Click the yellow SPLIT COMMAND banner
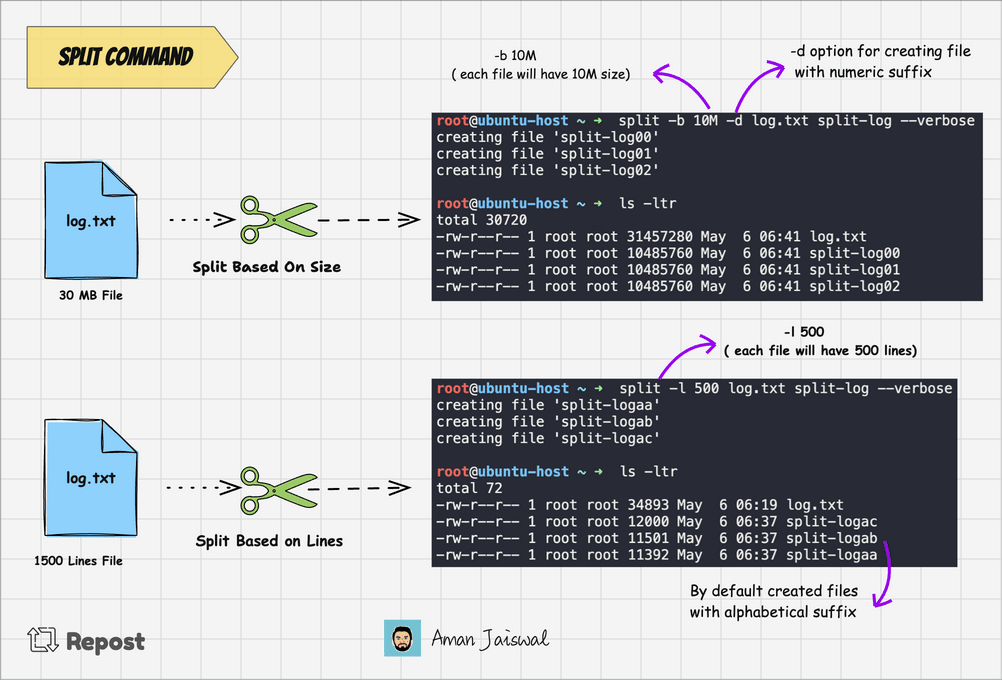This screenshot has width=1002, height=680. tap(132, 57)
